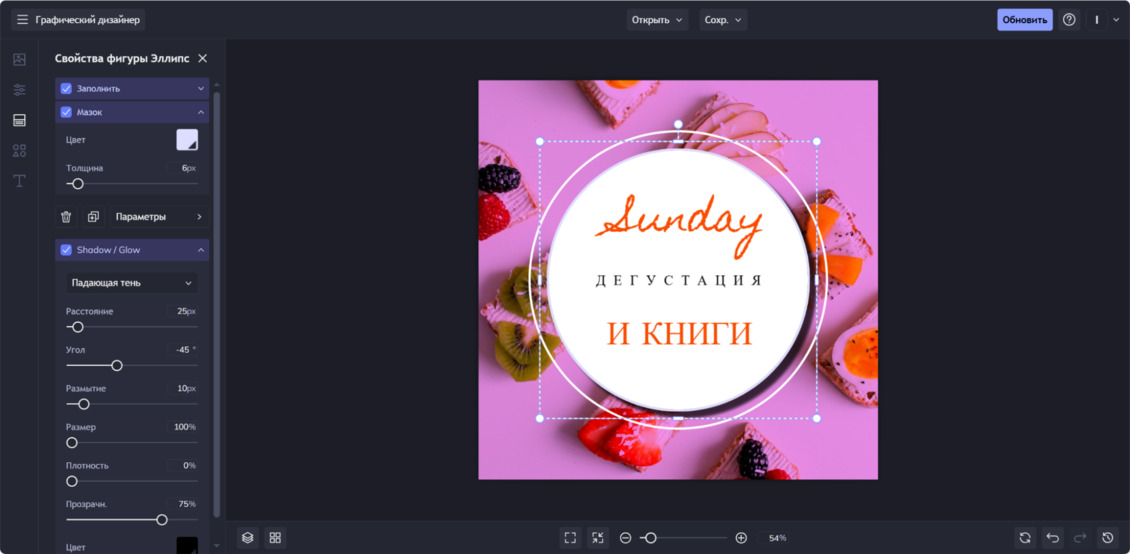Viewport: 1130px width, 554px height.
Task: Click the Угол slider handle
Action: pyautogui.click(x=117, y=365)
